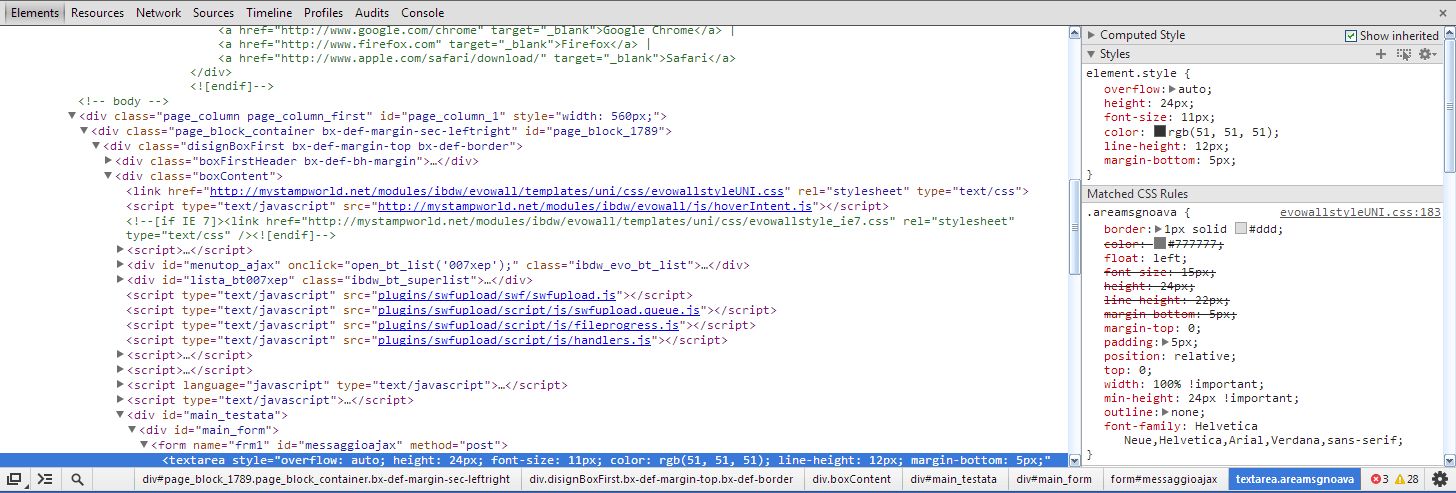Viewport: 1456px width, 493px height.
Task: Open the Resources tab
Action: point(97,13)
